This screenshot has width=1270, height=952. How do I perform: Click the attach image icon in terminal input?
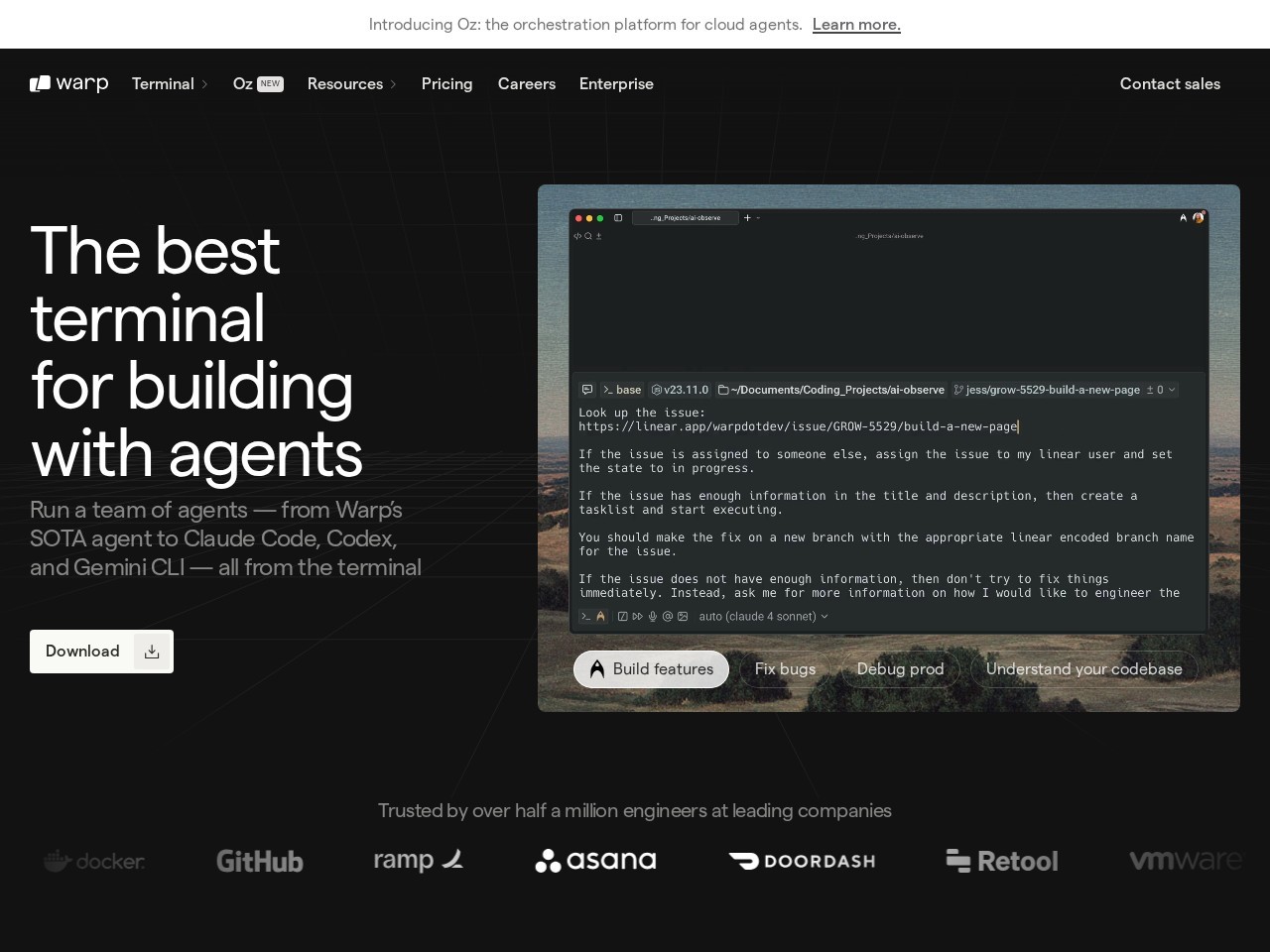(x=683, y=617)
